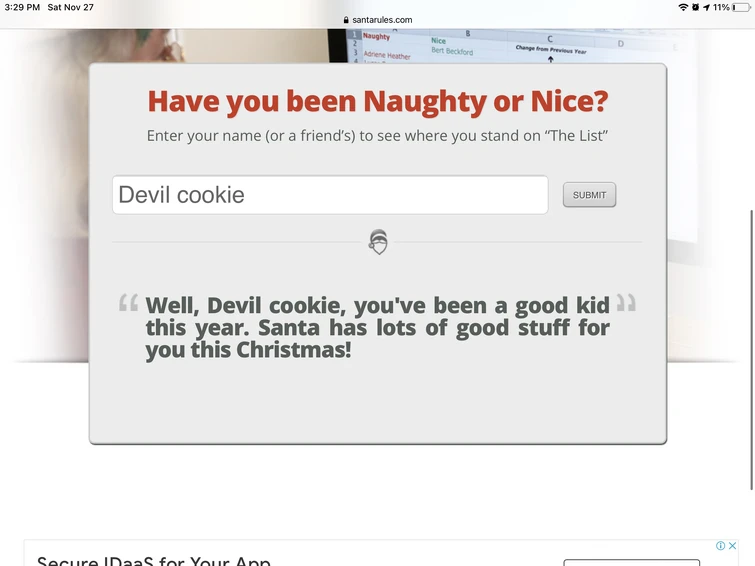Click the SUBMIT button
The height and width of the screenshot is (566, 755).
coord(589,195)
